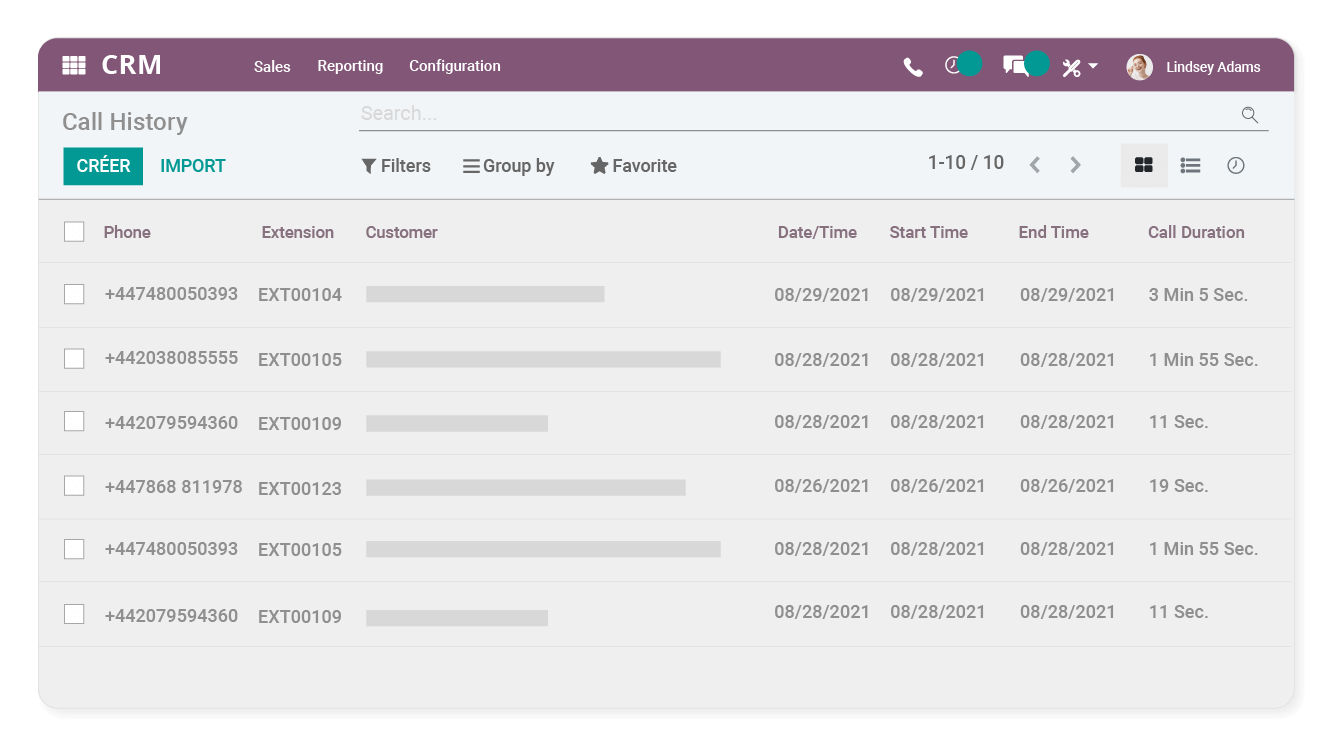Click the kanban grid view icon
1332x747 pixels.
click(x=1144, y=165)
